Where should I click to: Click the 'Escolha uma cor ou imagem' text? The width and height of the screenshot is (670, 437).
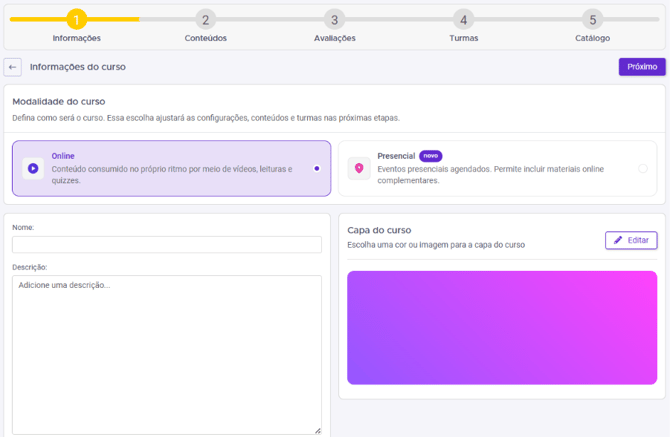click(436, 245)
